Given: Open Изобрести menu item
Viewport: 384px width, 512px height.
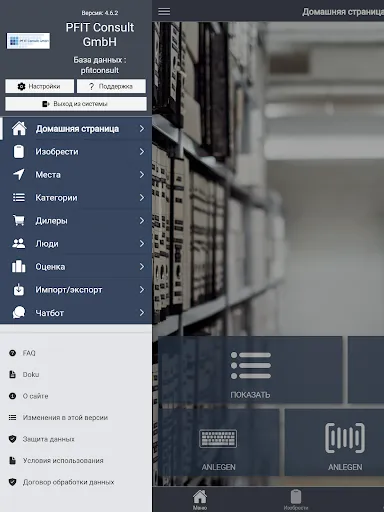Looking at the screenshot, I should (x=76, y=152).
